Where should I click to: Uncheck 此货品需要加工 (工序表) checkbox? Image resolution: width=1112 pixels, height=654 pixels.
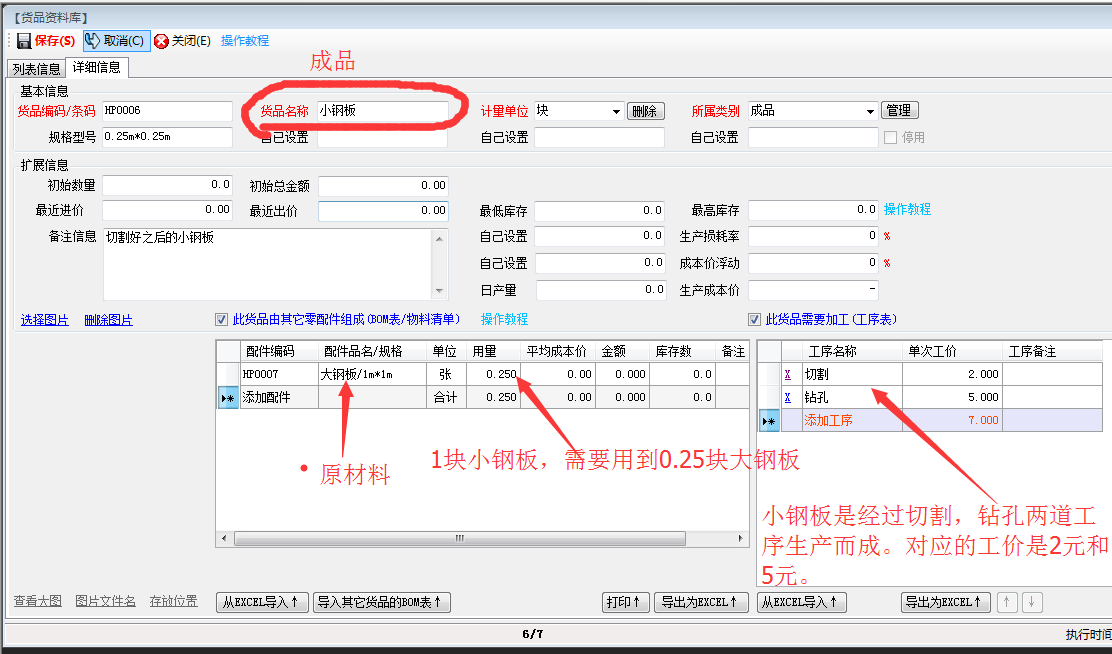(755, 320)
